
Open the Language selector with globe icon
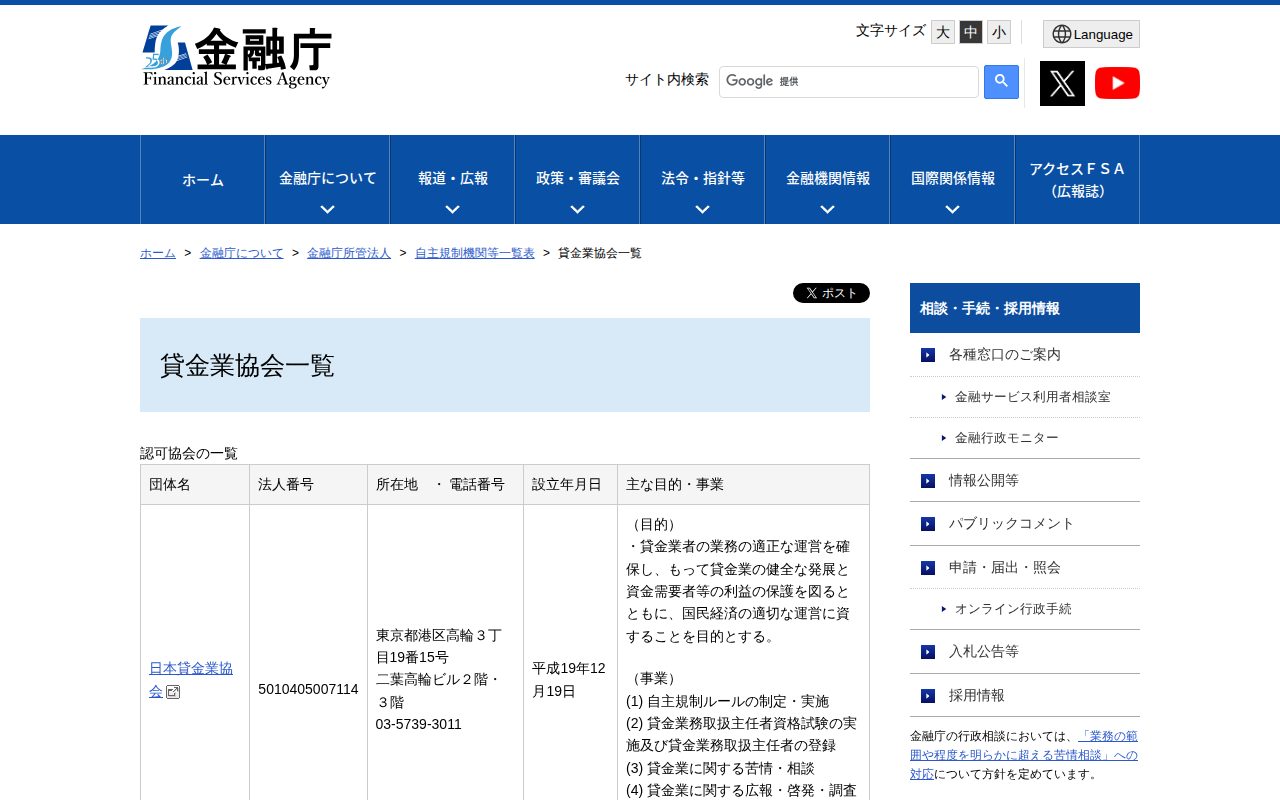(x=1091, y=34)
